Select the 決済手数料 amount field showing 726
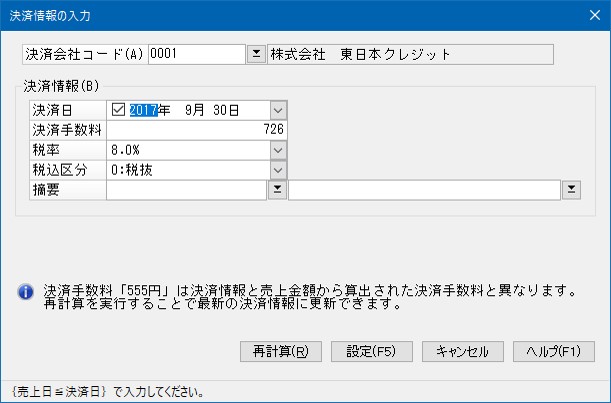Screen dimensions: 611x403 point(198,130)
